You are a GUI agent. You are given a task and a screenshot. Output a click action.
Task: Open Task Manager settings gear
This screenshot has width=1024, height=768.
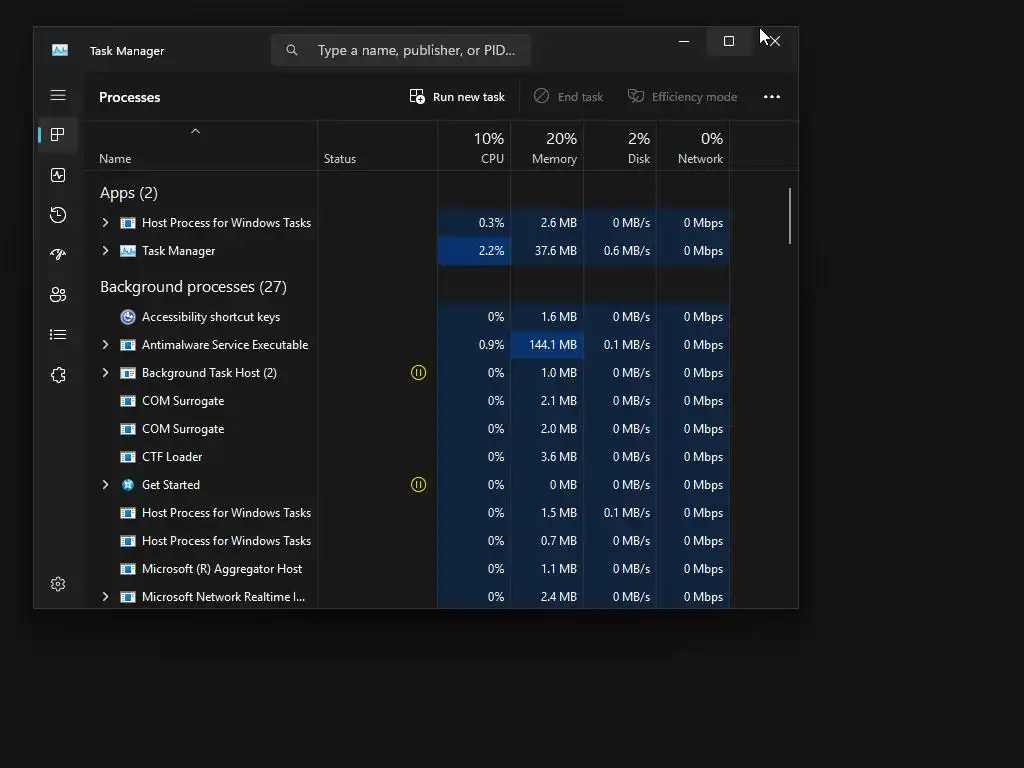point(58,584)
